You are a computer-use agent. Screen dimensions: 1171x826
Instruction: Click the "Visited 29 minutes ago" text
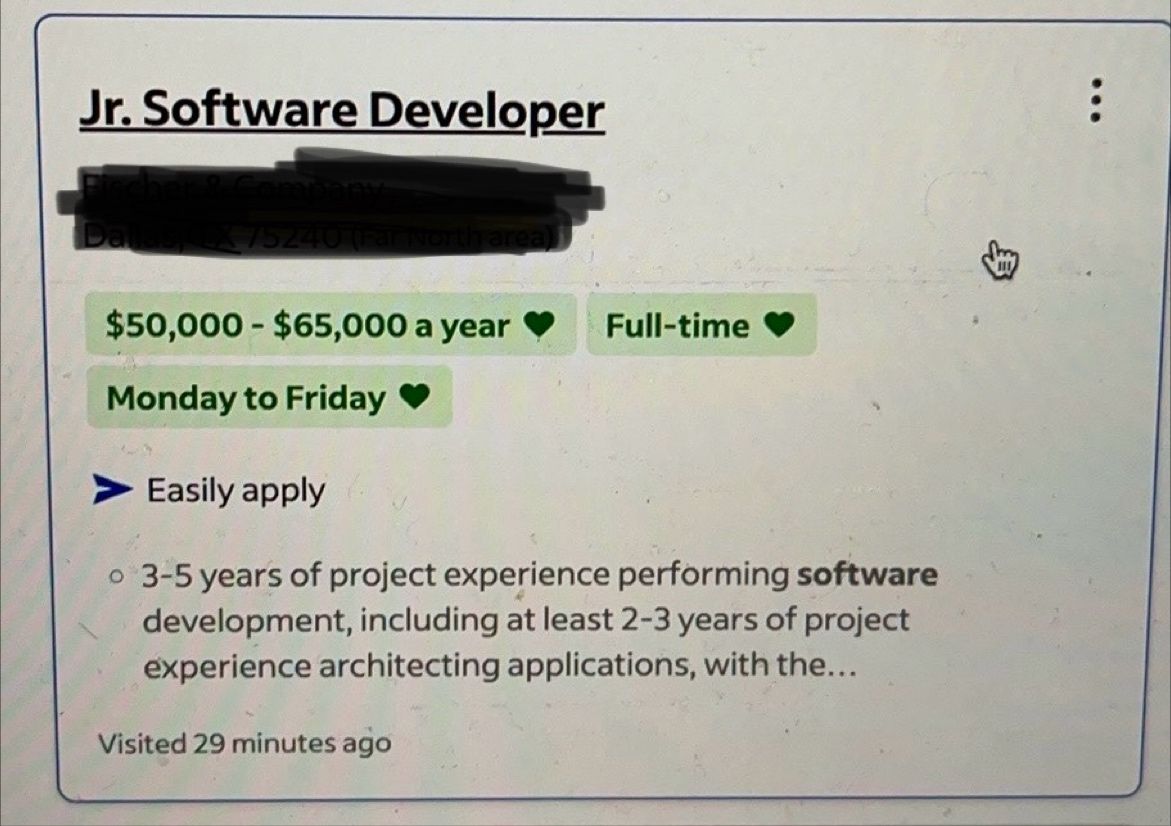[x=244, y=744]
